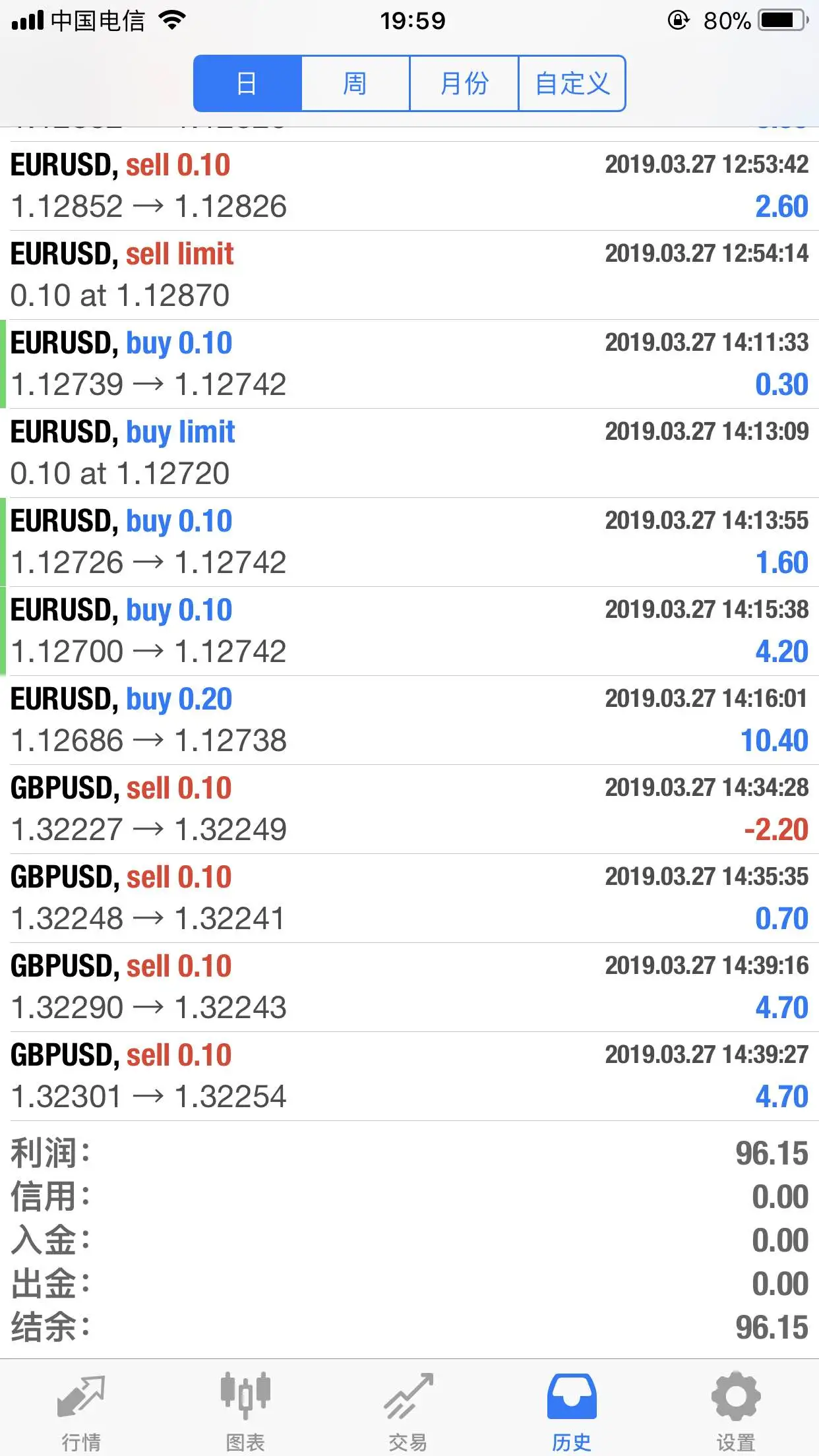Tap the 利润 profit total of 96.15
819x1456 pixels.
pos(772,1153)
